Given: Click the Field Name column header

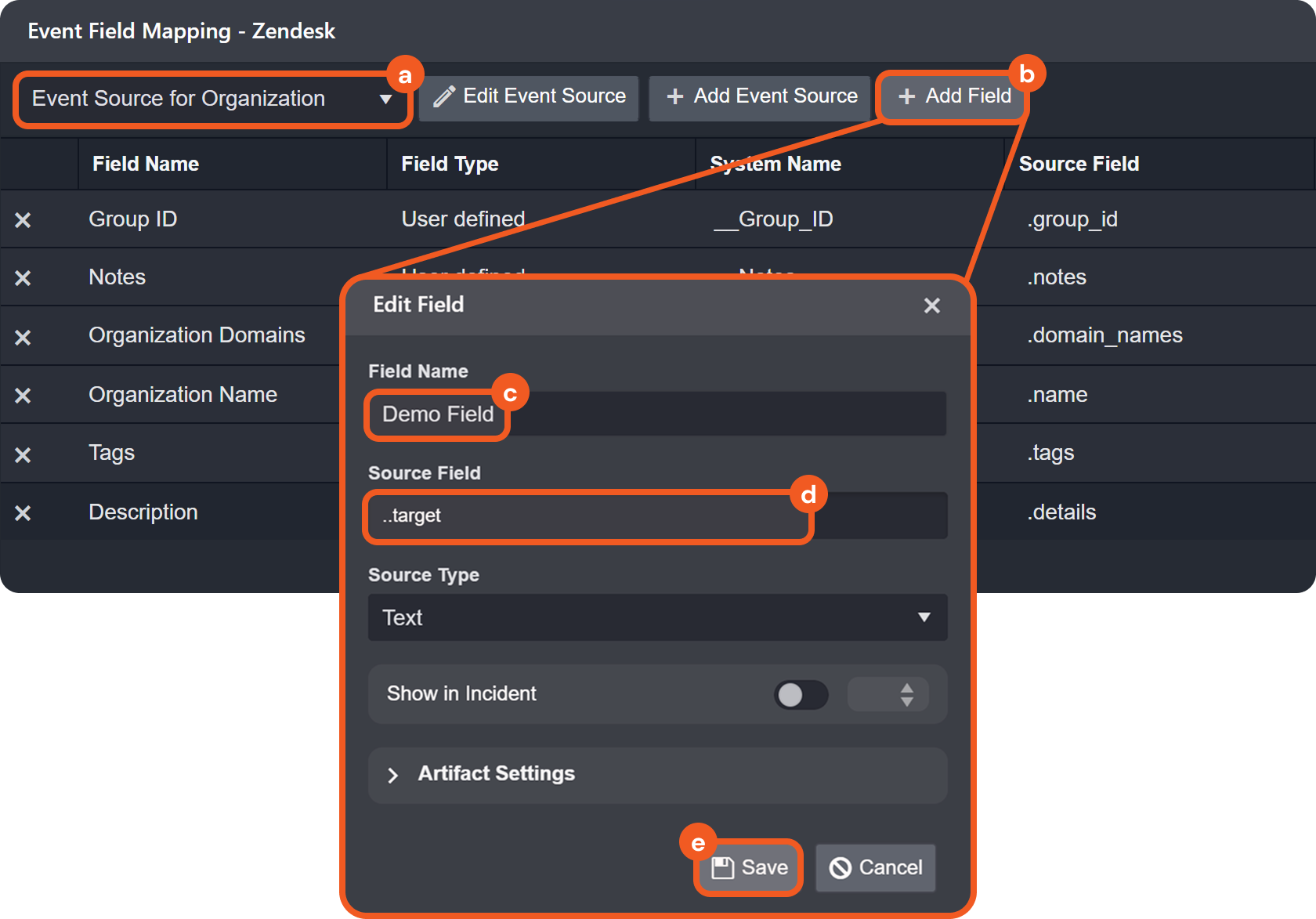Looking at the screenshot, I should [x=146, y=164].
